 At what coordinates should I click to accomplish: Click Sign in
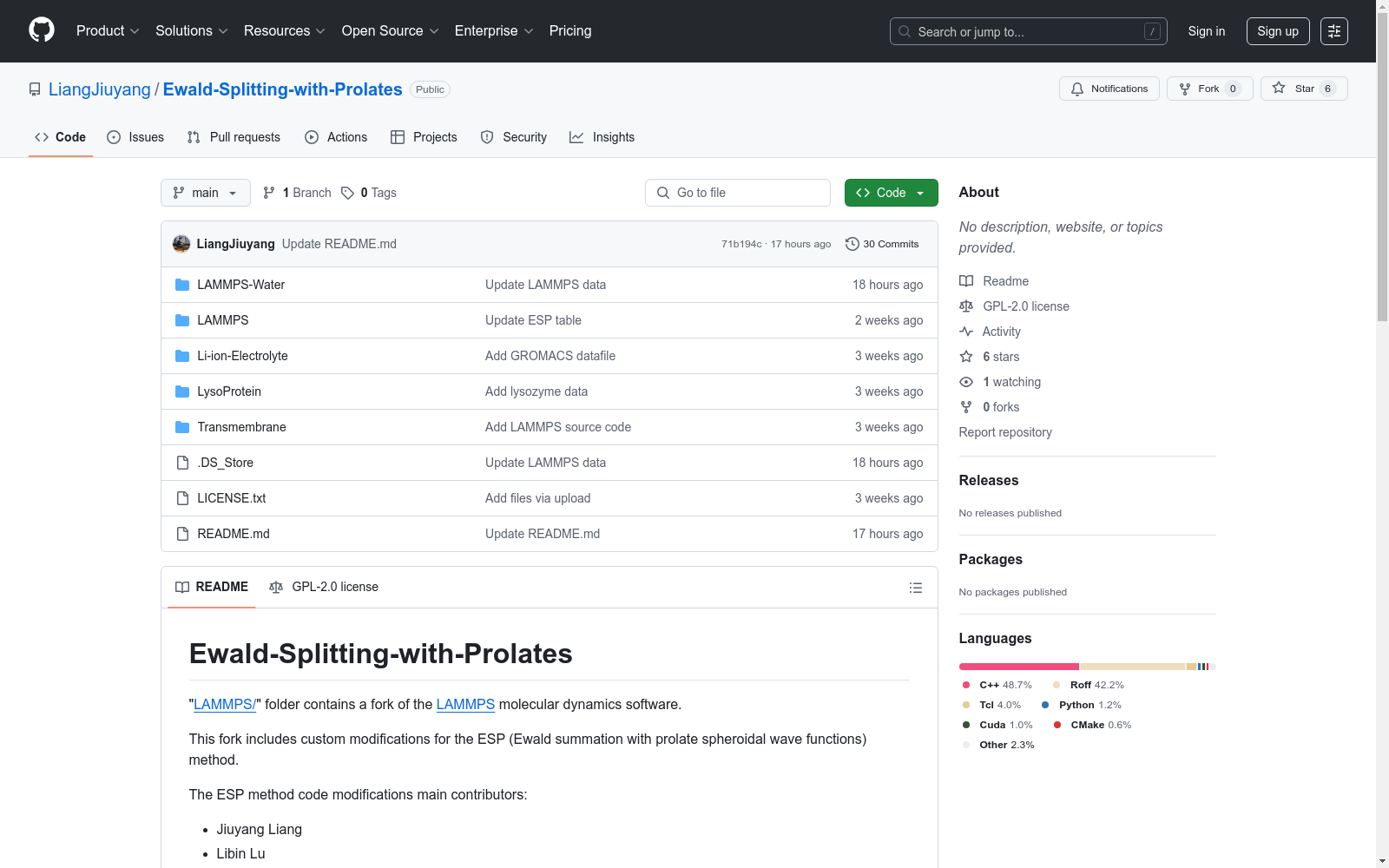pyautogui.click(x=1207, y=31)
